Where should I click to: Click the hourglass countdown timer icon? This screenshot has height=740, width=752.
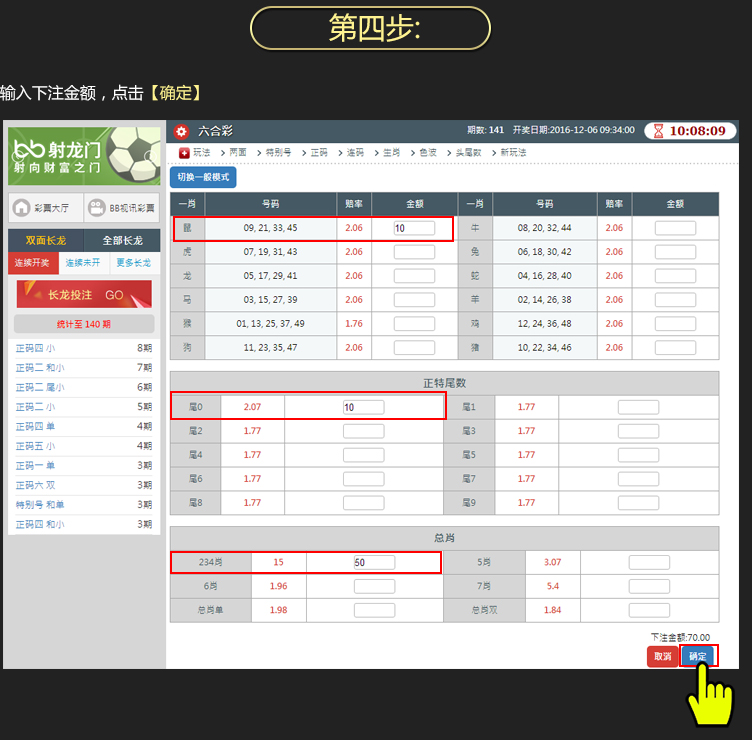pos(657,131)
